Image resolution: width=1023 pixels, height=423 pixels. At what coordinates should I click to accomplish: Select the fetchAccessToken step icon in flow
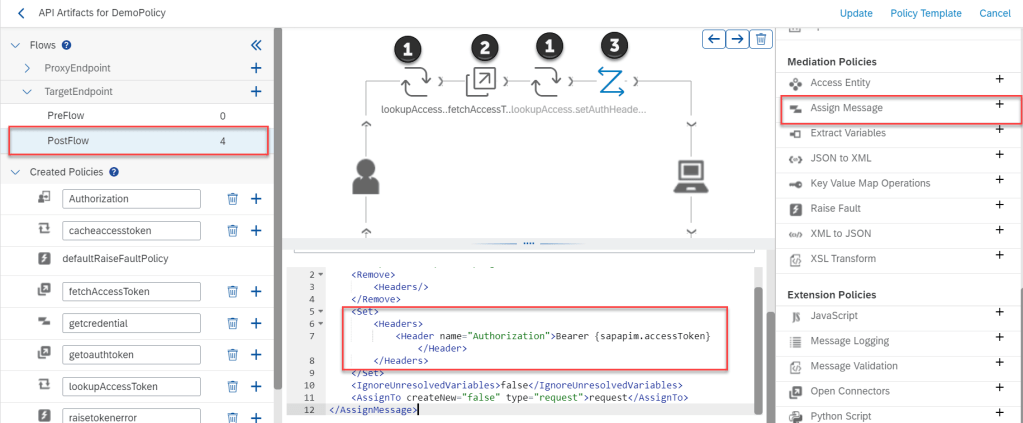click(x=482, y=80)
